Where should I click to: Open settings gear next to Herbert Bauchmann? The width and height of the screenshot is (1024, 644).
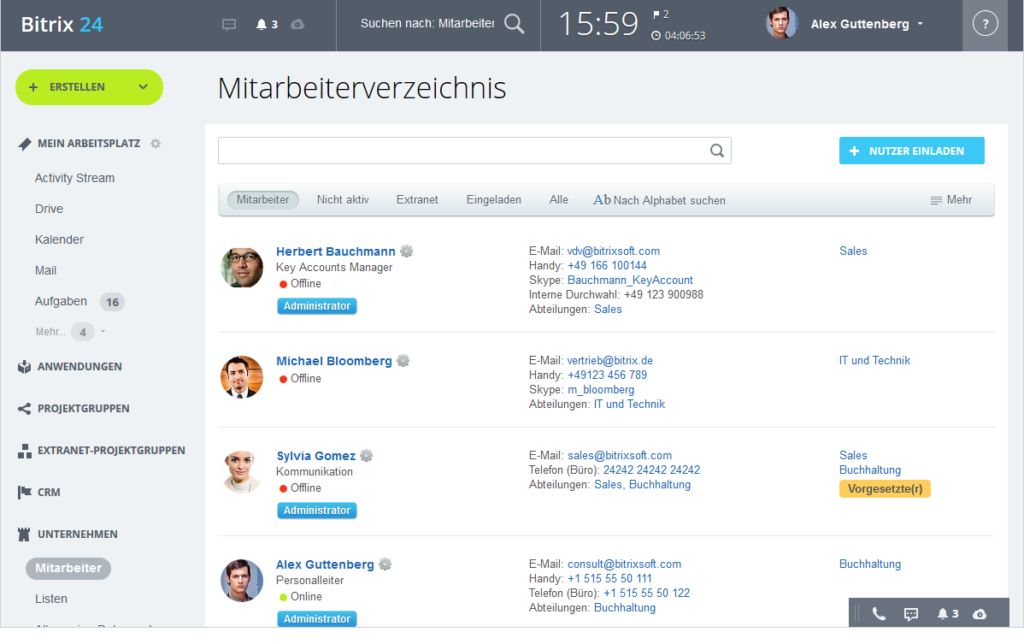[x=407, y=251]
